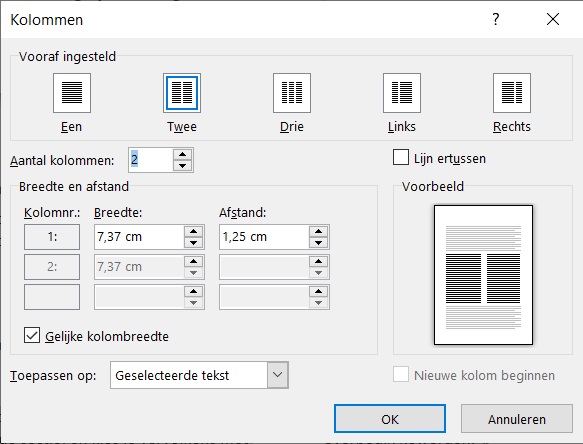Close the Kolommen dialog with X
This screenshot has width=583, height=444.
coord(553,19)
